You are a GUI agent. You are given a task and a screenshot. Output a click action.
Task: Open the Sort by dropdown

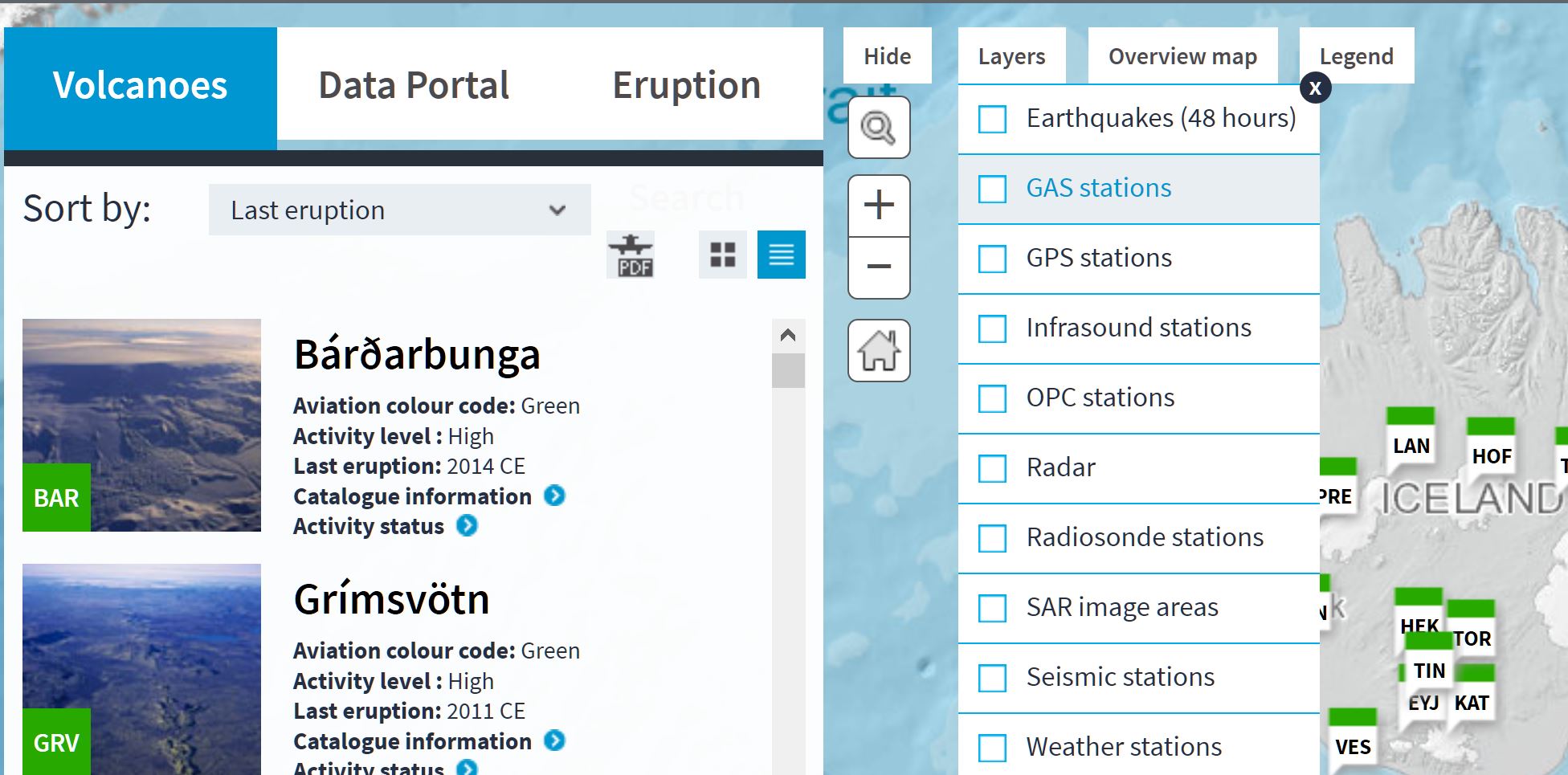[x=399, y=210]
